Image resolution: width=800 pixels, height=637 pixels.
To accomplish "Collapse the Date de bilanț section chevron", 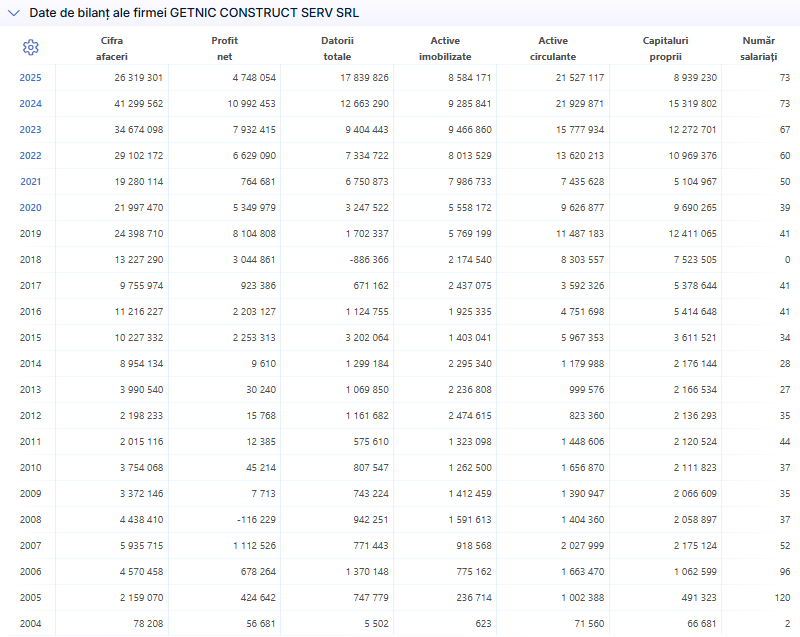I will coord(14,13).
